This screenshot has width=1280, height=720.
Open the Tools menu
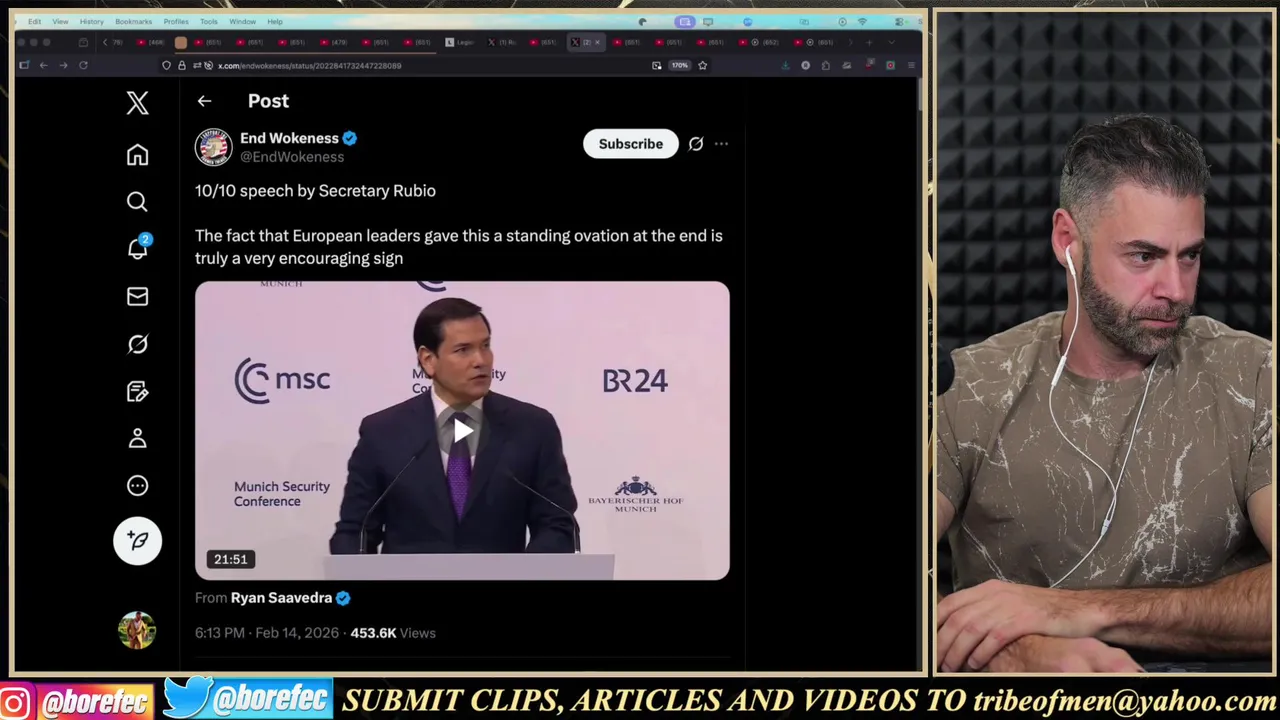tap(209, 21)
